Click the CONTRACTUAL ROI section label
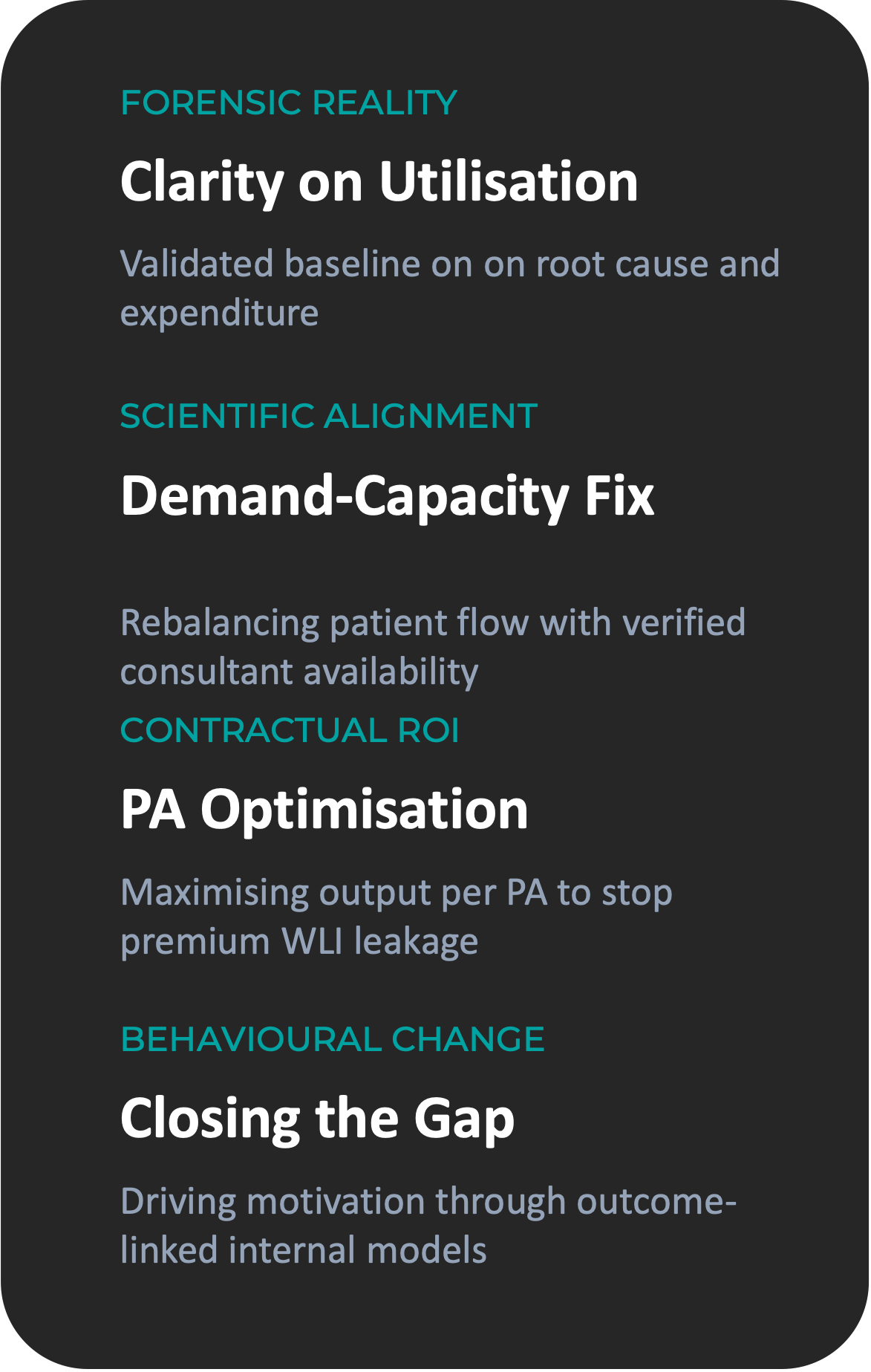871x1372 pixels. 290,730
